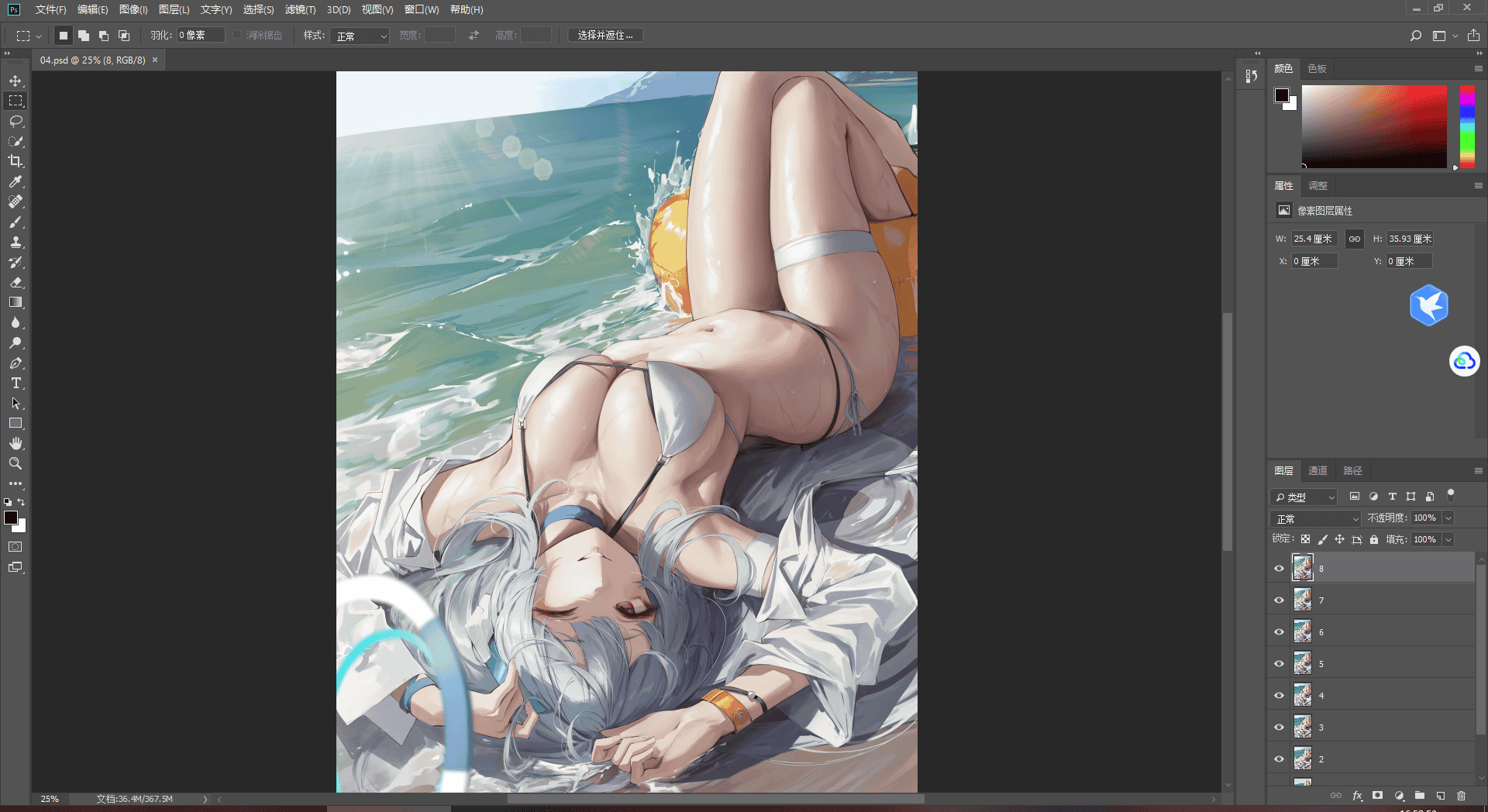Screen dimensions: 1488x812
Task: Open the 图像(I) menu
Action: point(133,9)
